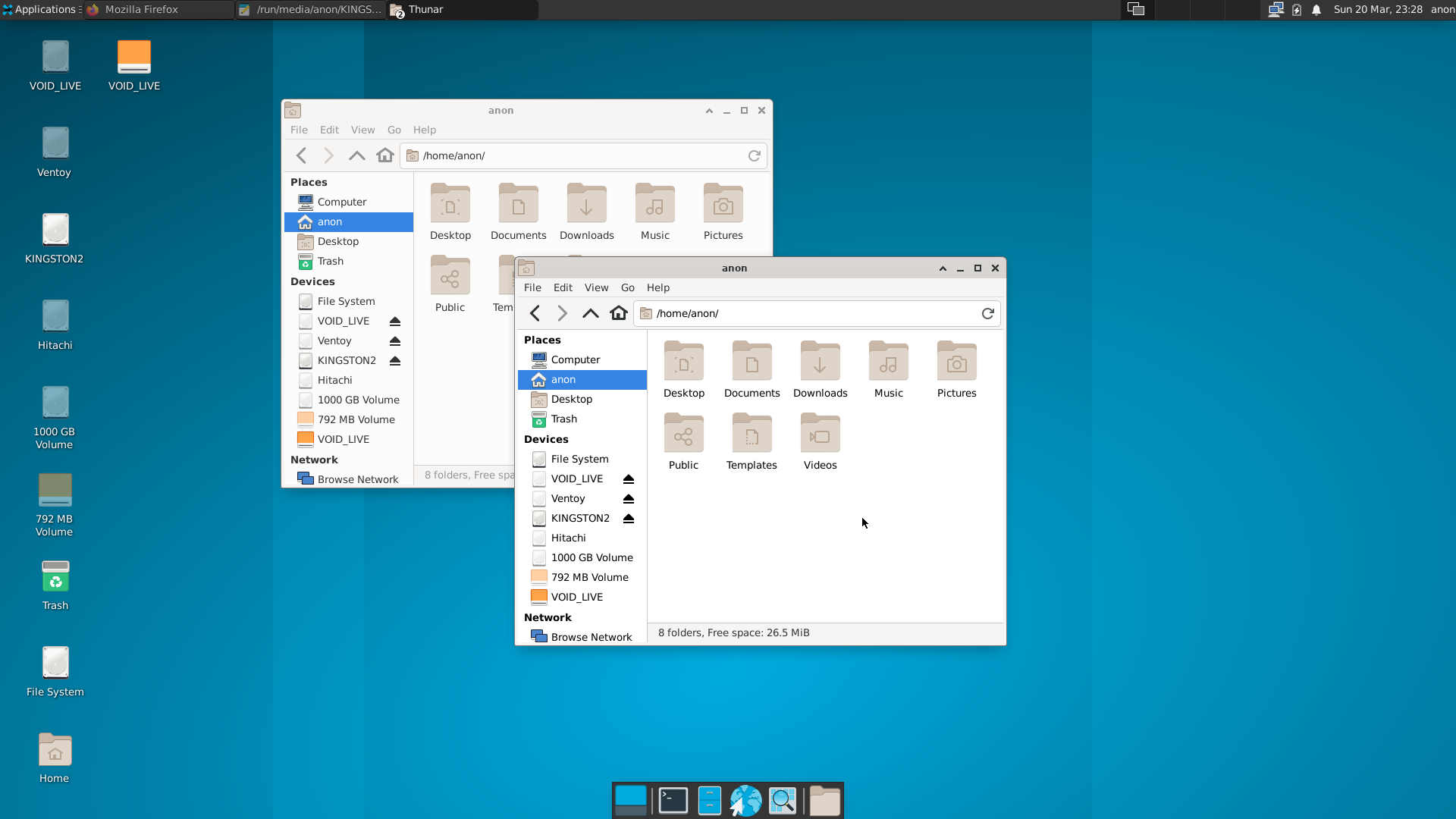The image size is (1456, 819).
Task: Open Go menu in front window
Action: (628, 287)
